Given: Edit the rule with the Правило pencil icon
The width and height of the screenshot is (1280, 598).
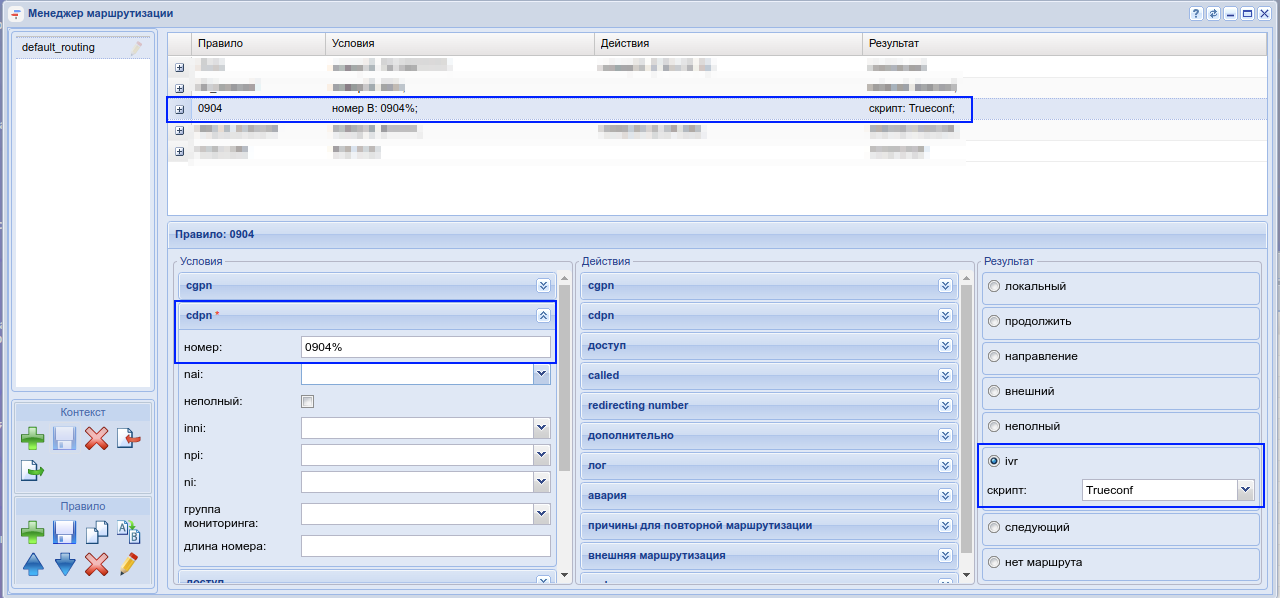Looking at the screenshot, I should 128,564.
